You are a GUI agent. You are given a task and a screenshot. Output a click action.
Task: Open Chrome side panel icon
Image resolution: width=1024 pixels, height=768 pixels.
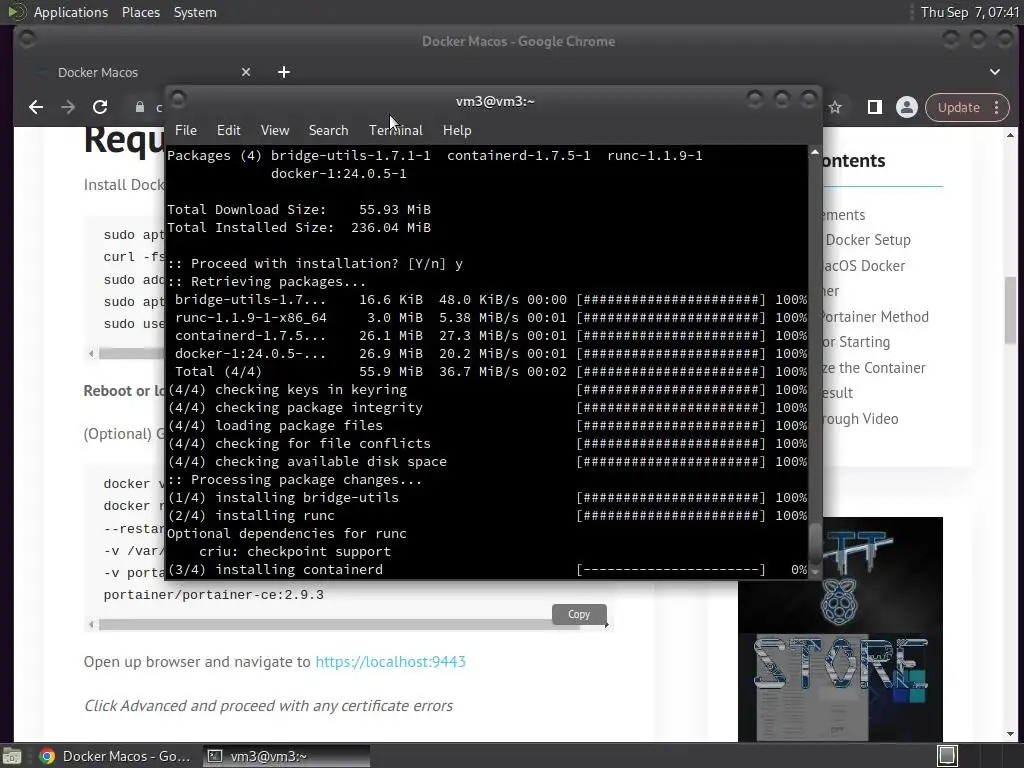tap(874, 107)
